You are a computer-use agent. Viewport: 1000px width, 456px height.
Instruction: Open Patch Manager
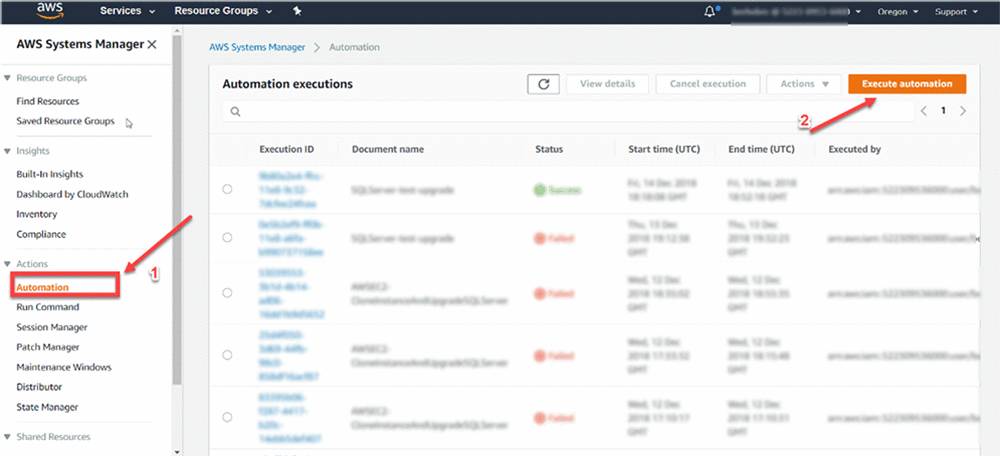[x=48, y=347]
